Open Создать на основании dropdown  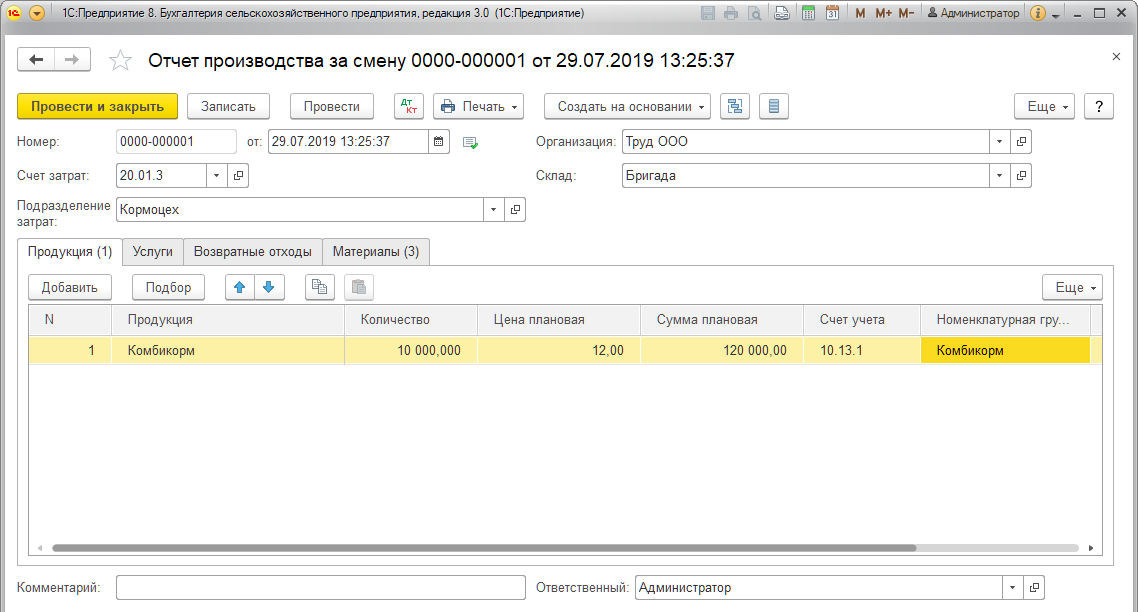(628, 106)
